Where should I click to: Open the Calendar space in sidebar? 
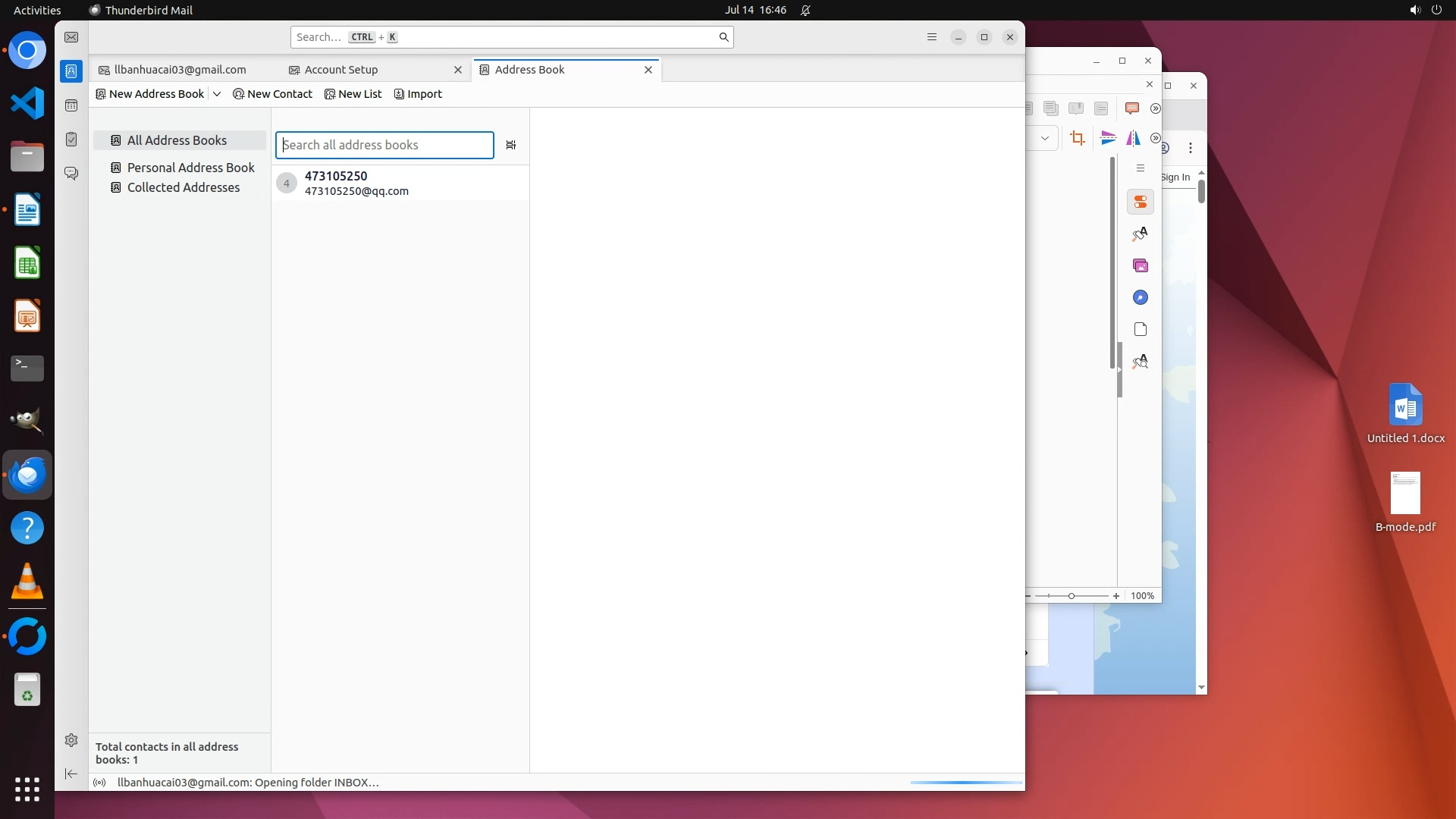[x=71, y=105]
